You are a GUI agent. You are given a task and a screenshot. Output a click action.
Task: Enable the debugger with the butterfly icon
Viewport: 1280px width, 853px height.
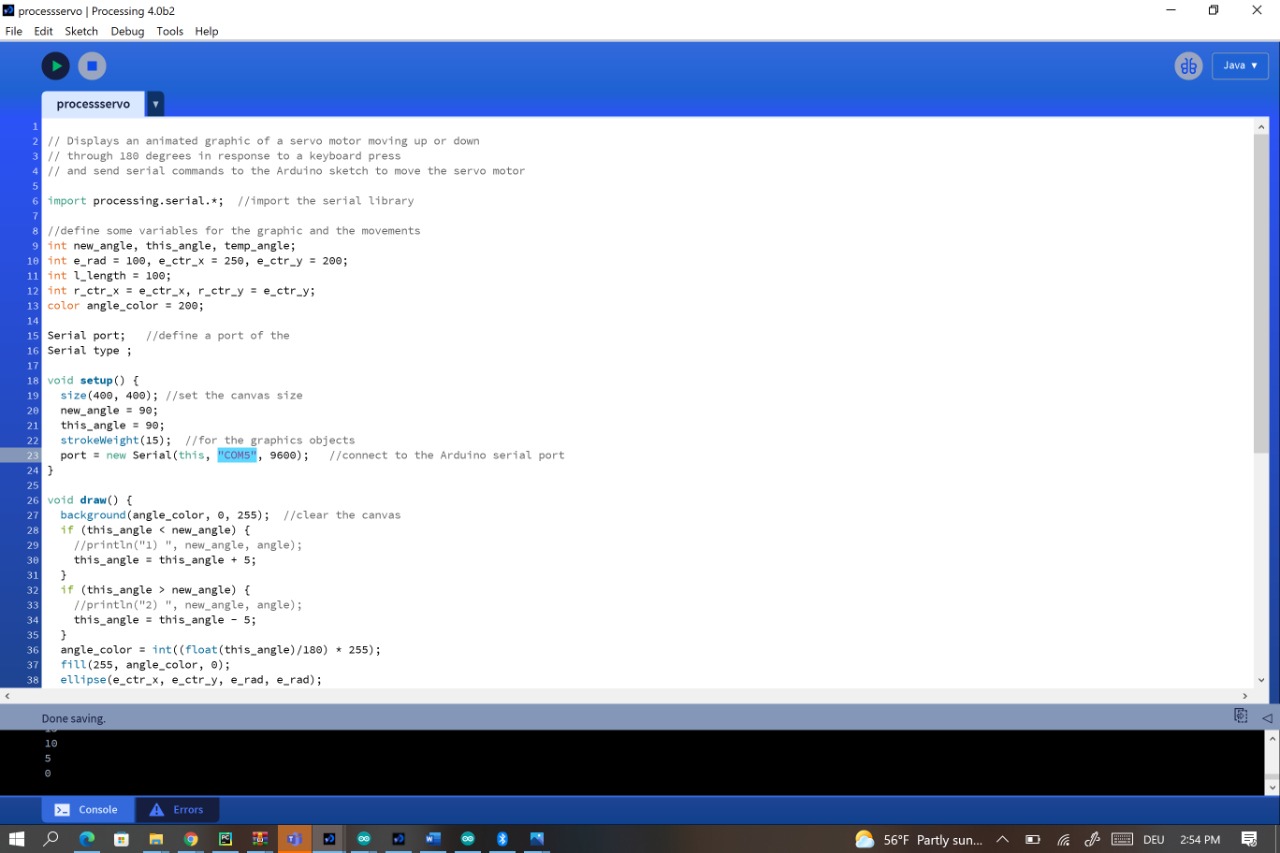pos(1188,66)
